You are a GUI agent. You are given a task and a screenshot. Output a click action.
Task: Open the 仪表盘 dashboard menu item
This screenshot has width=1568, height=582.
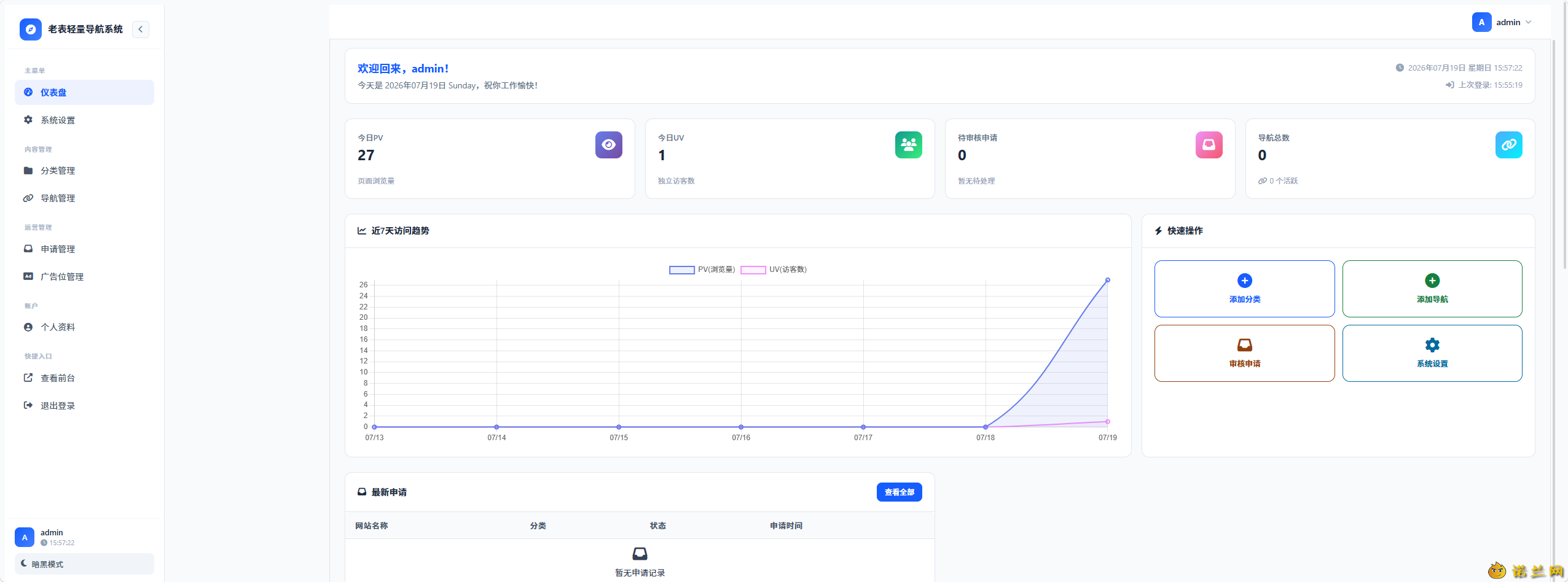coord(85,93)
